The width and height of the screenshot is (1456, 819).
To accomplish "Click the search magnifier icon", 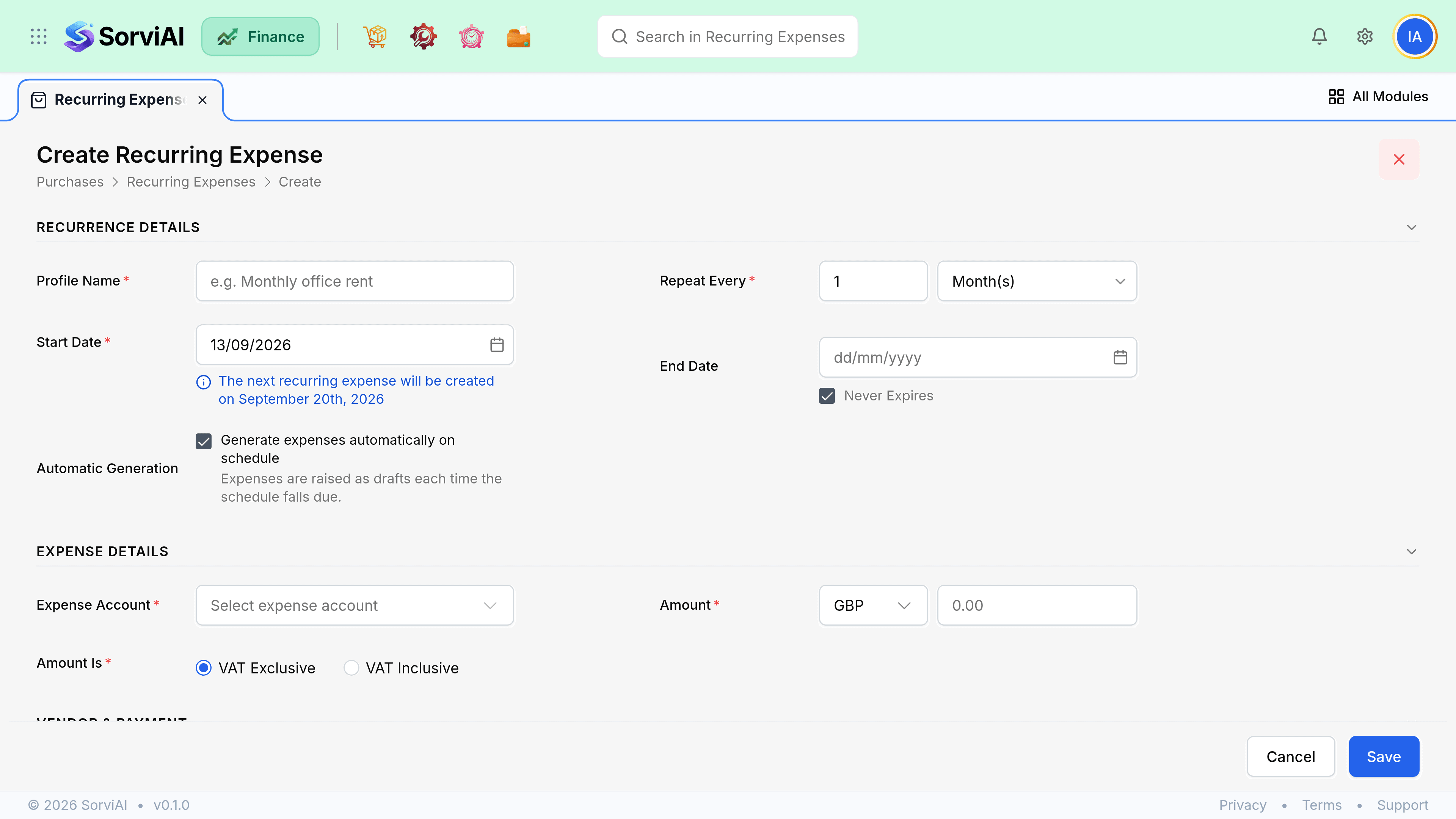I will [x=620, y=37].
